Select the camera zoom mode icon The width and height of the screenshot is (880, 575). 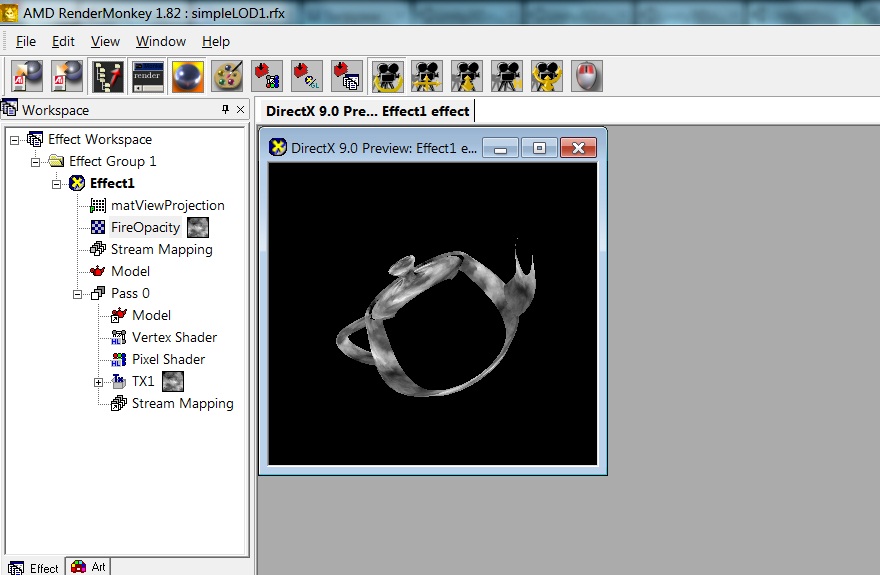tap(467, 76)
